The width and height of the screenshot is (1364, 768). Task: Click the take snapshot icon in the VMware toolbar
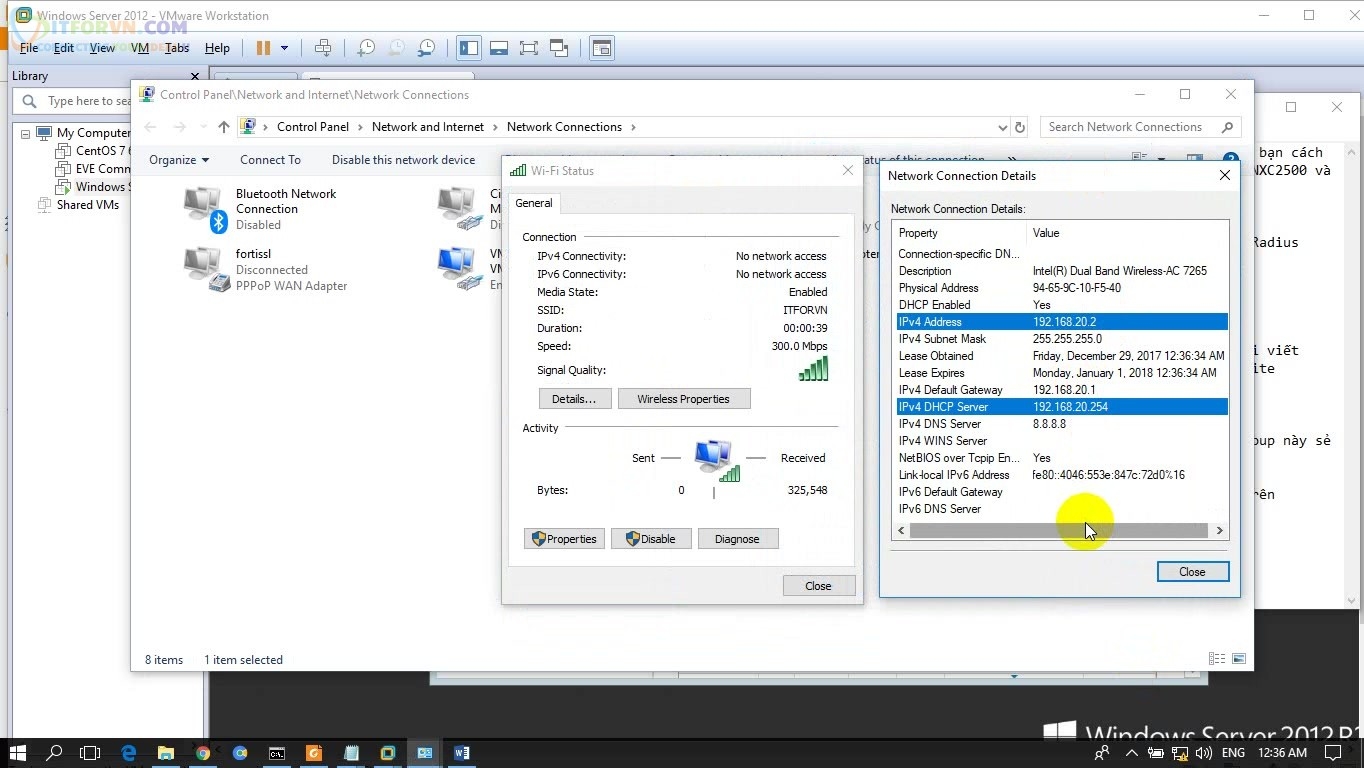366,48
